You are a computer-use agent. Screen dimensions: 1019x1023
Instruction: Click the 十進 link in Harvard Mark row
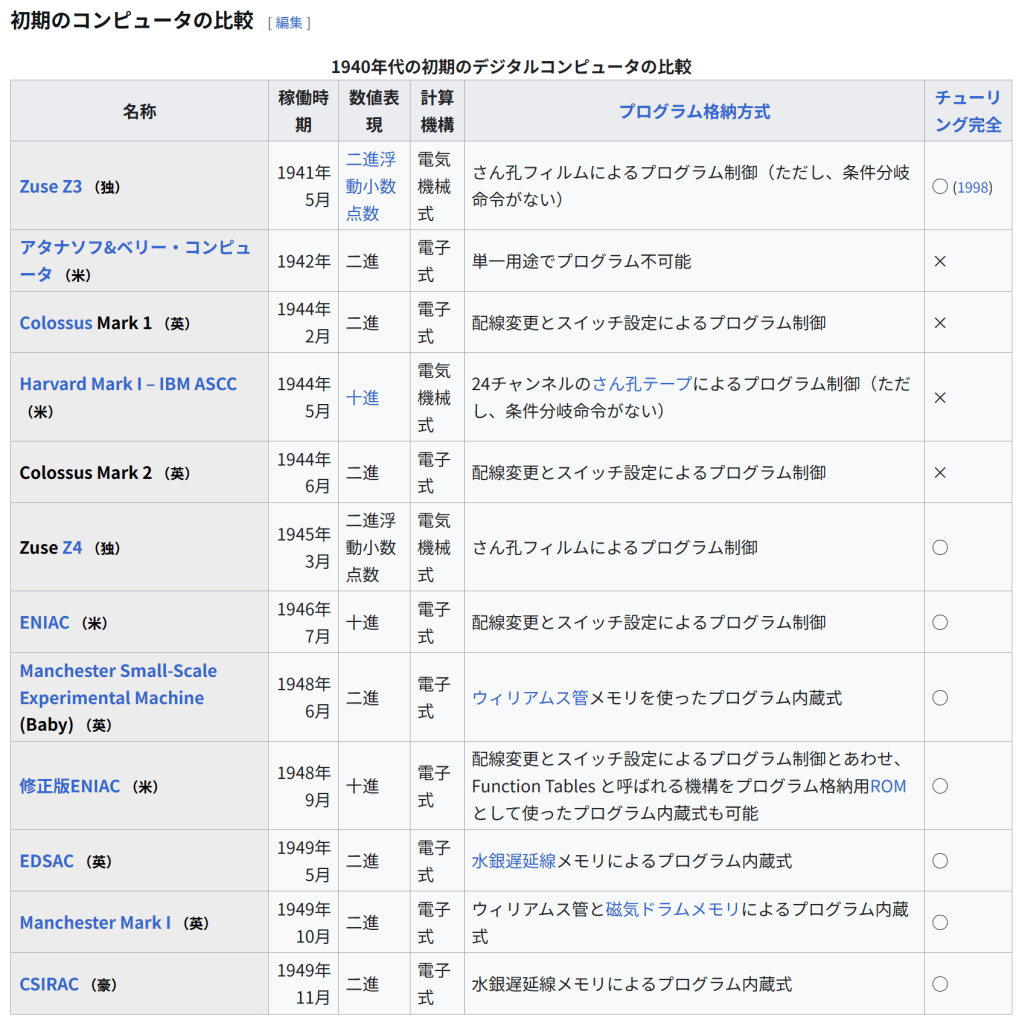[363, 398]
